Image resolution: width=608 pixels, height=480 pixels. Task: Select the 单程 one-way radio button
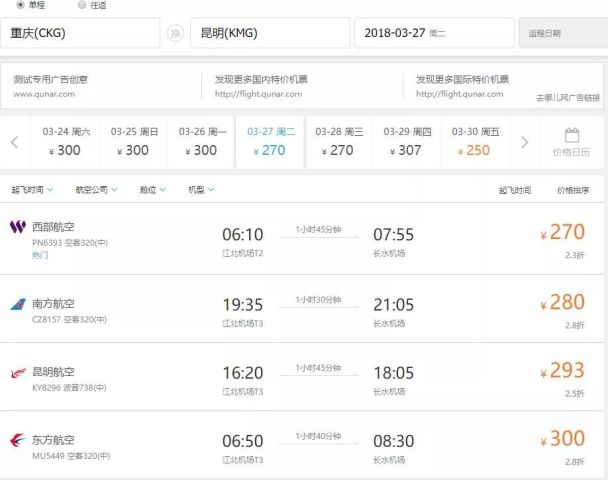tap(20, 4)
